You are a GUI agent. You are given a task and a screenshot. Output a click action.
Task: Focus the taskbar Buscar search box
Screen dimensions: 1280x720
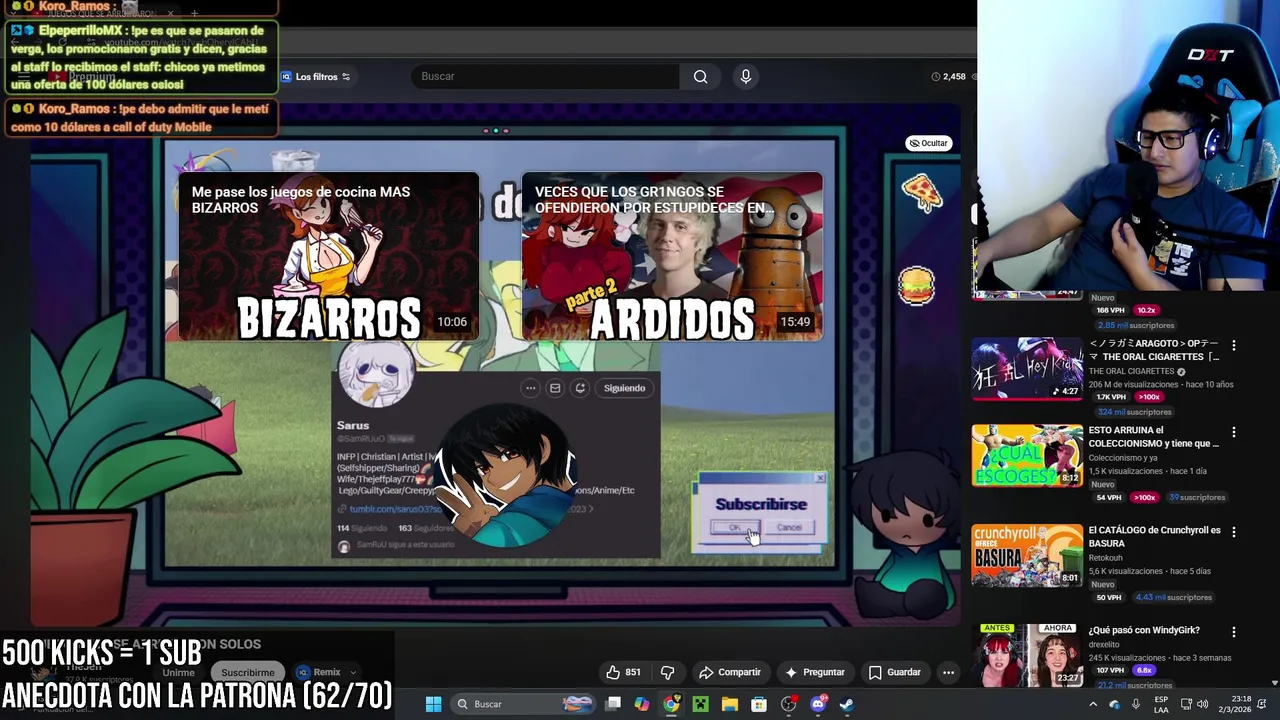coord(523,704)
